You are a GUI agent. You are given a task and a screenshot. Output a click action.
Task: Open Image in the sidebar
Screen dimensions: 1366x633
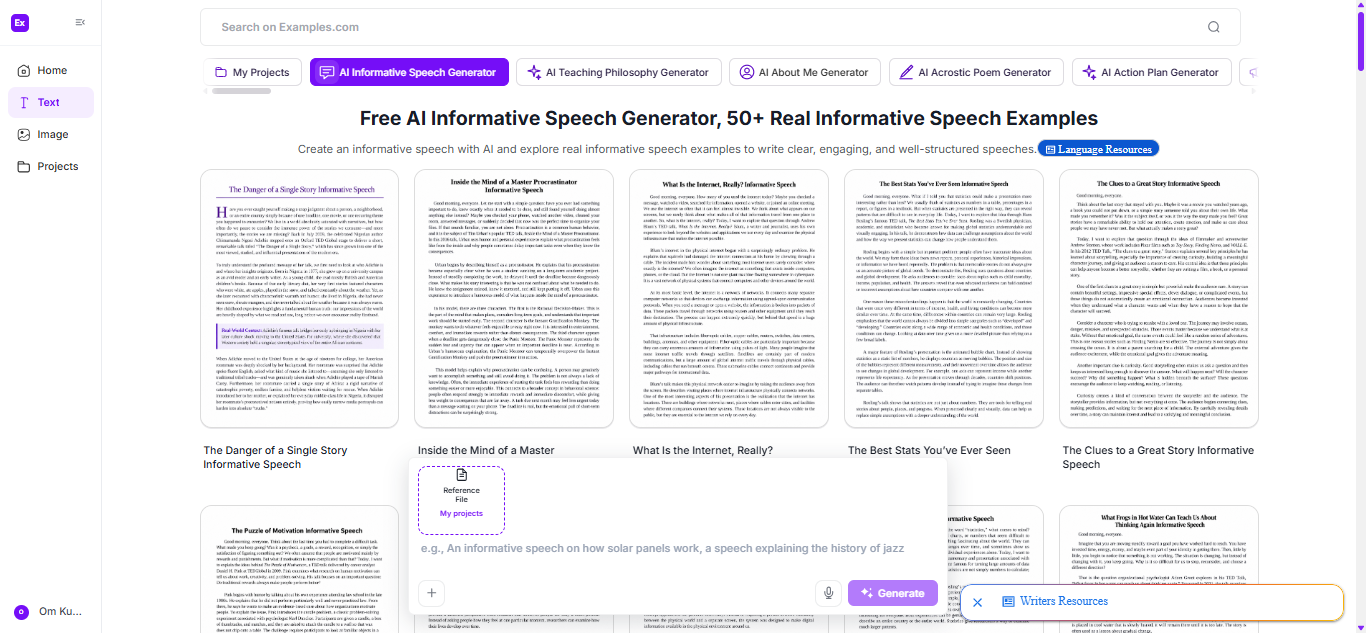(51, 134)
